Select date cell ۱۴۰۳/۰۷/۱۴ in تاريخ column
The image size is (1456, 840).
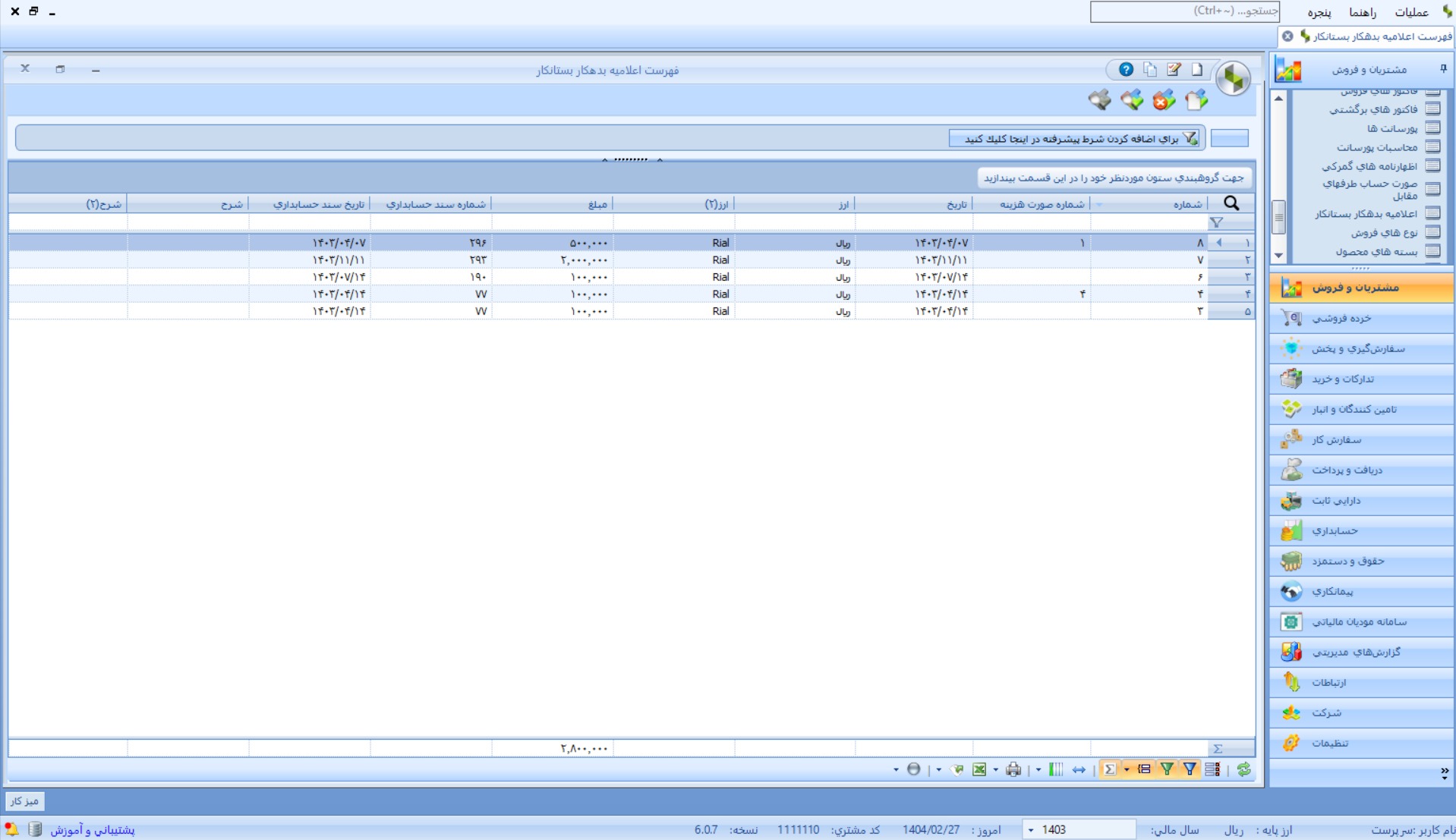tap(914, 277)
